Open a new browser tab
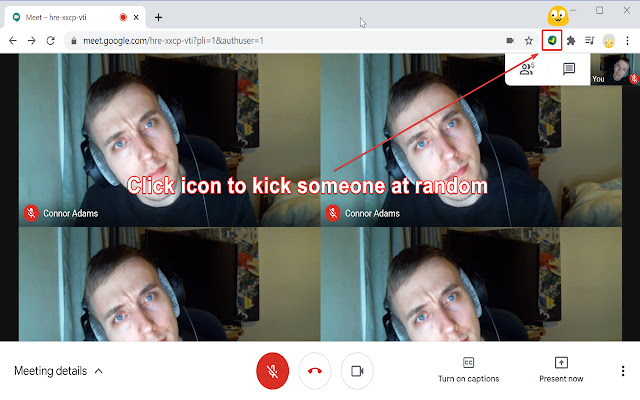This screenshot has width=640, height=400. tap(158, 17)
